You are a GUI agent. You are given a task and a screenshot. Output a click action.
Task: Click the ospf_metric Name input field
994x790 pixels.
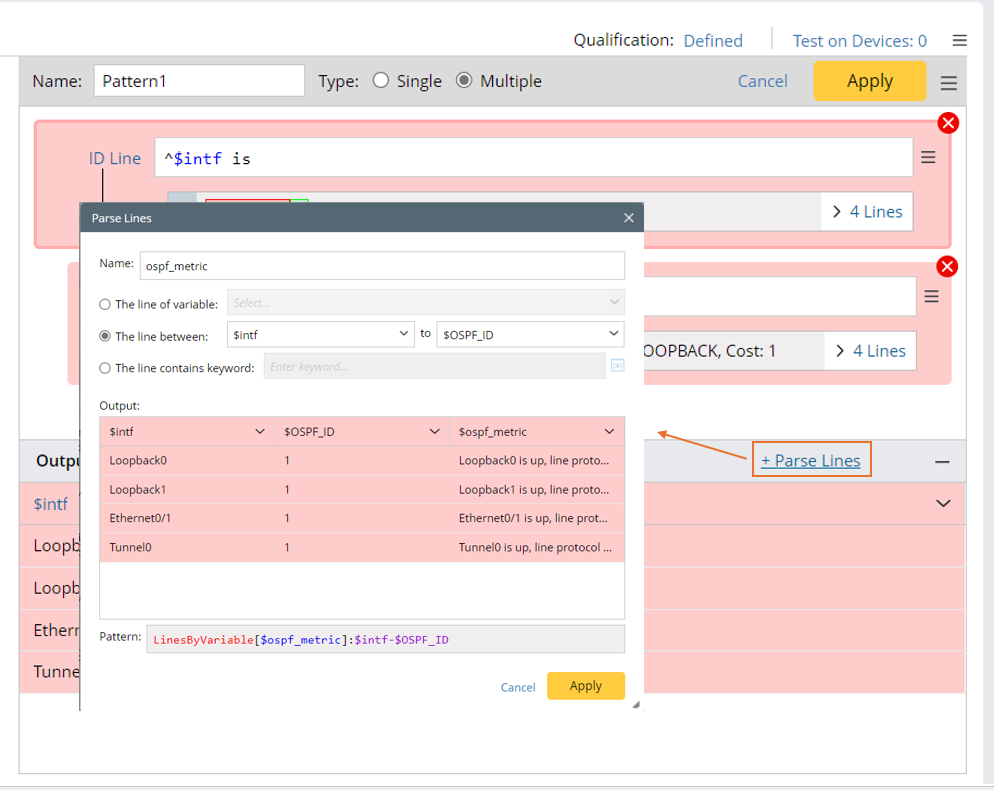click(x=382, y=266)
